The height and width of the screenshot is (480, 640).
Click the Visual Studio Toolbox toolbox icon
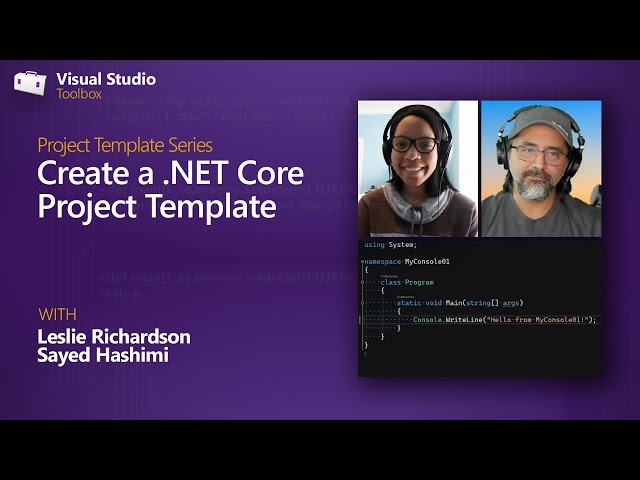[30, 83]
